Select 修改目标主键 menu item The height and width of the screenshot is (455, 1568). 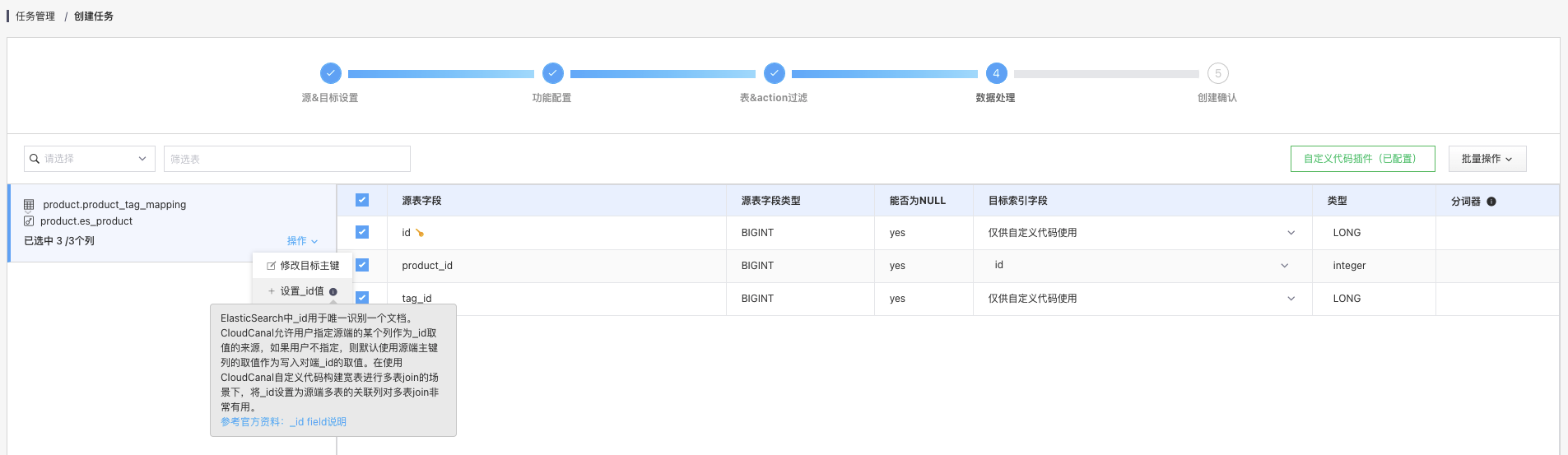coord(303,266)
